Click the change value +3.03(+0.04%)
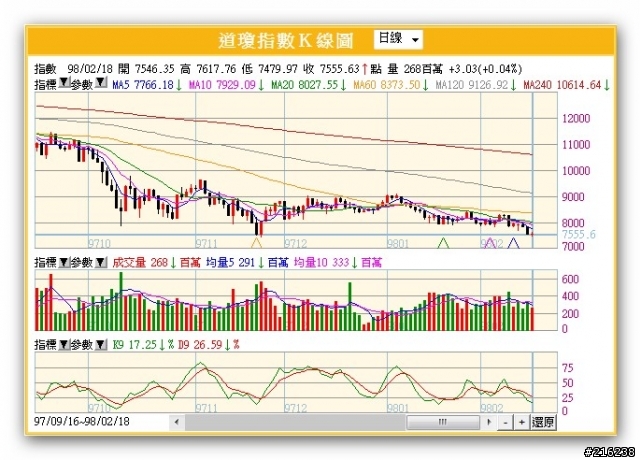640x460 pixels. coord(485,69)
